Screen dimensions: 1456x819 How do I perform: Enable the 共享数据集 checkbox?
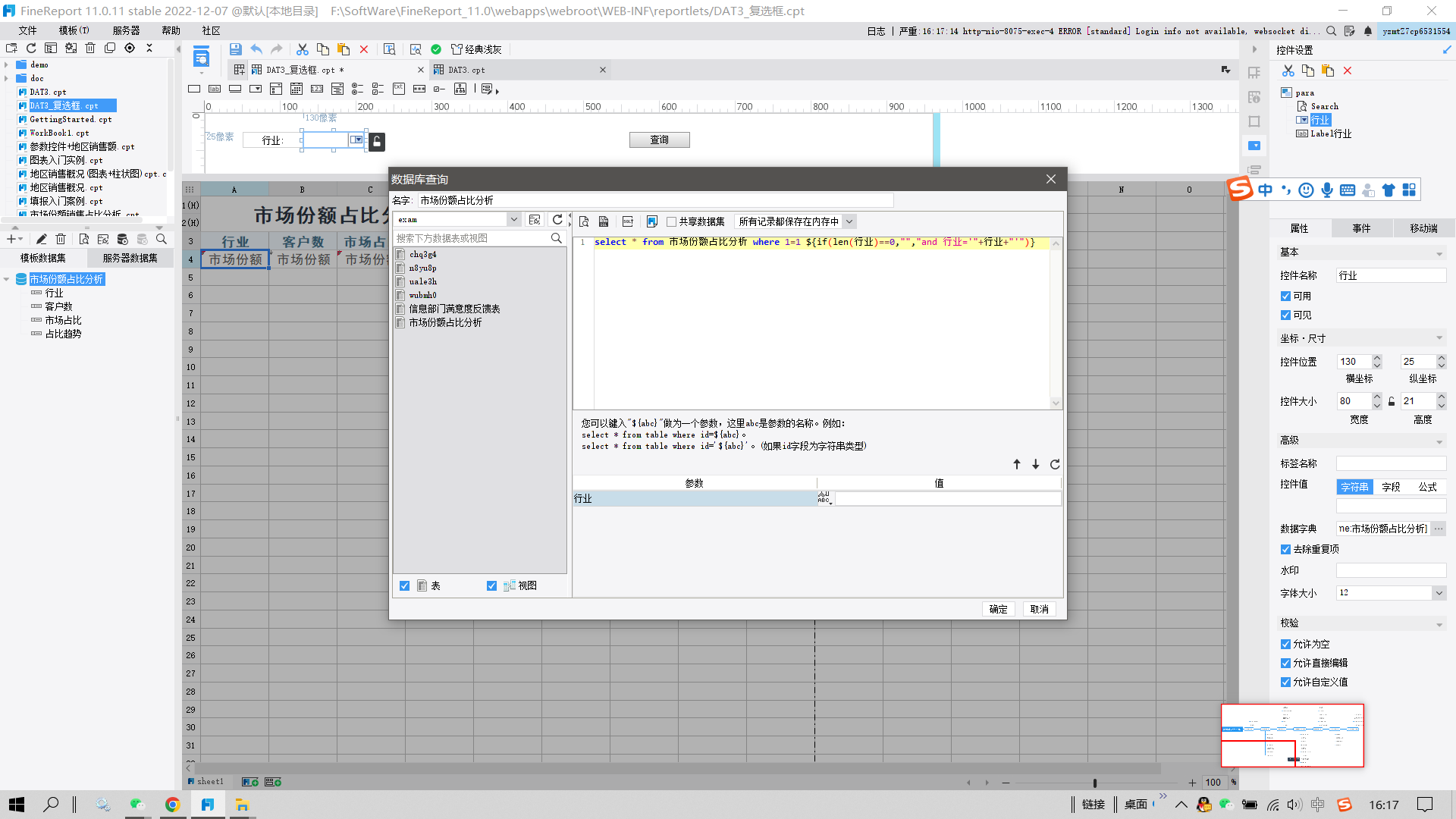pyautogui.click(x=671, y=221)
